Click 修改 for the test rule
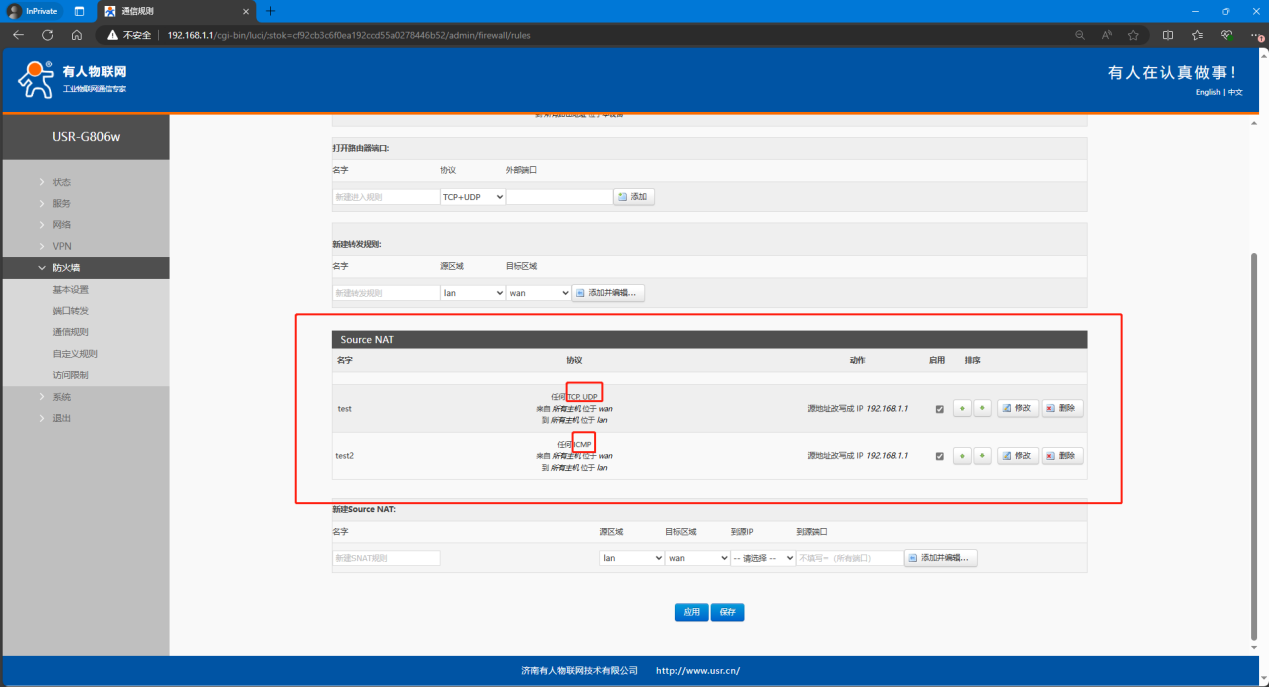1269x687 pixels. click(1017, 408)
